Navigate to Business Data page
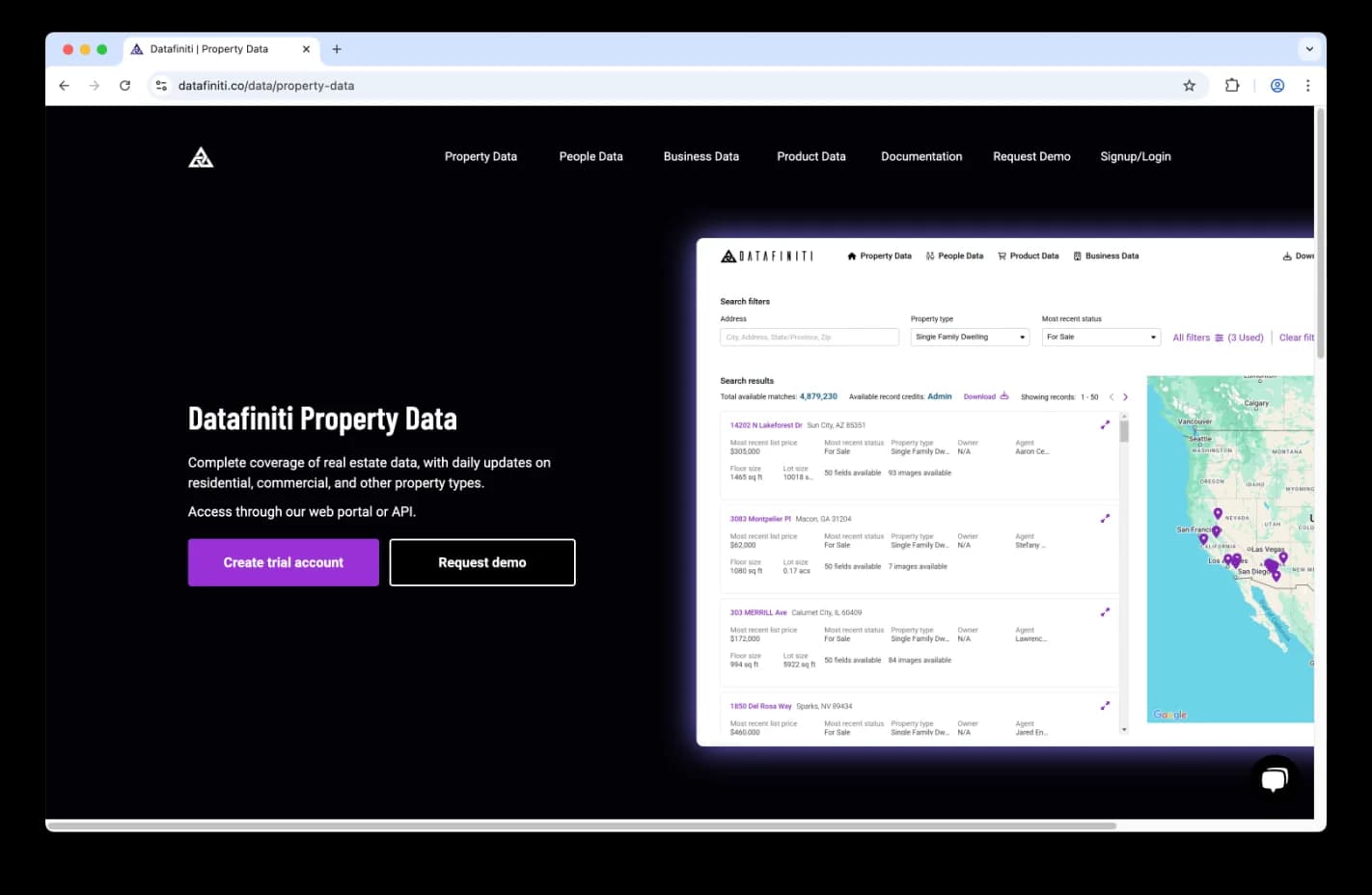The image size is (1372, 895). coord(700,156)
